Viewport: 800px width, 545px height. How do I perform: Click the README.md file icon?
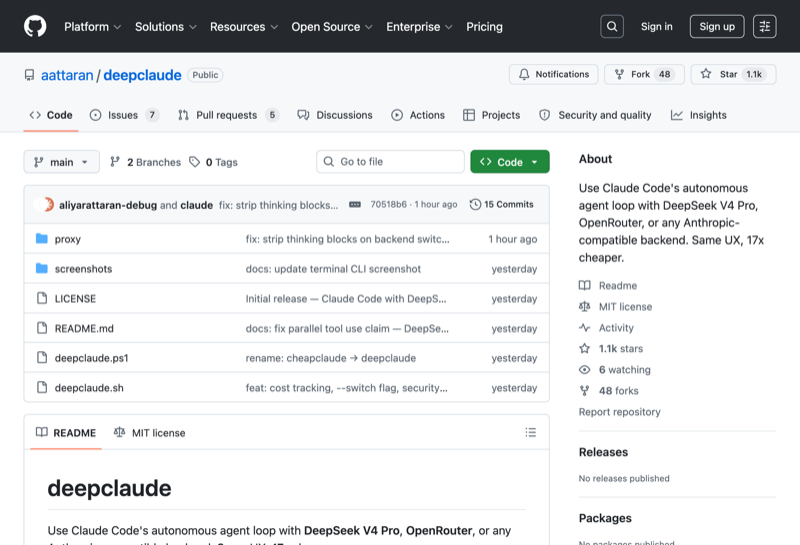click(42, 328)
